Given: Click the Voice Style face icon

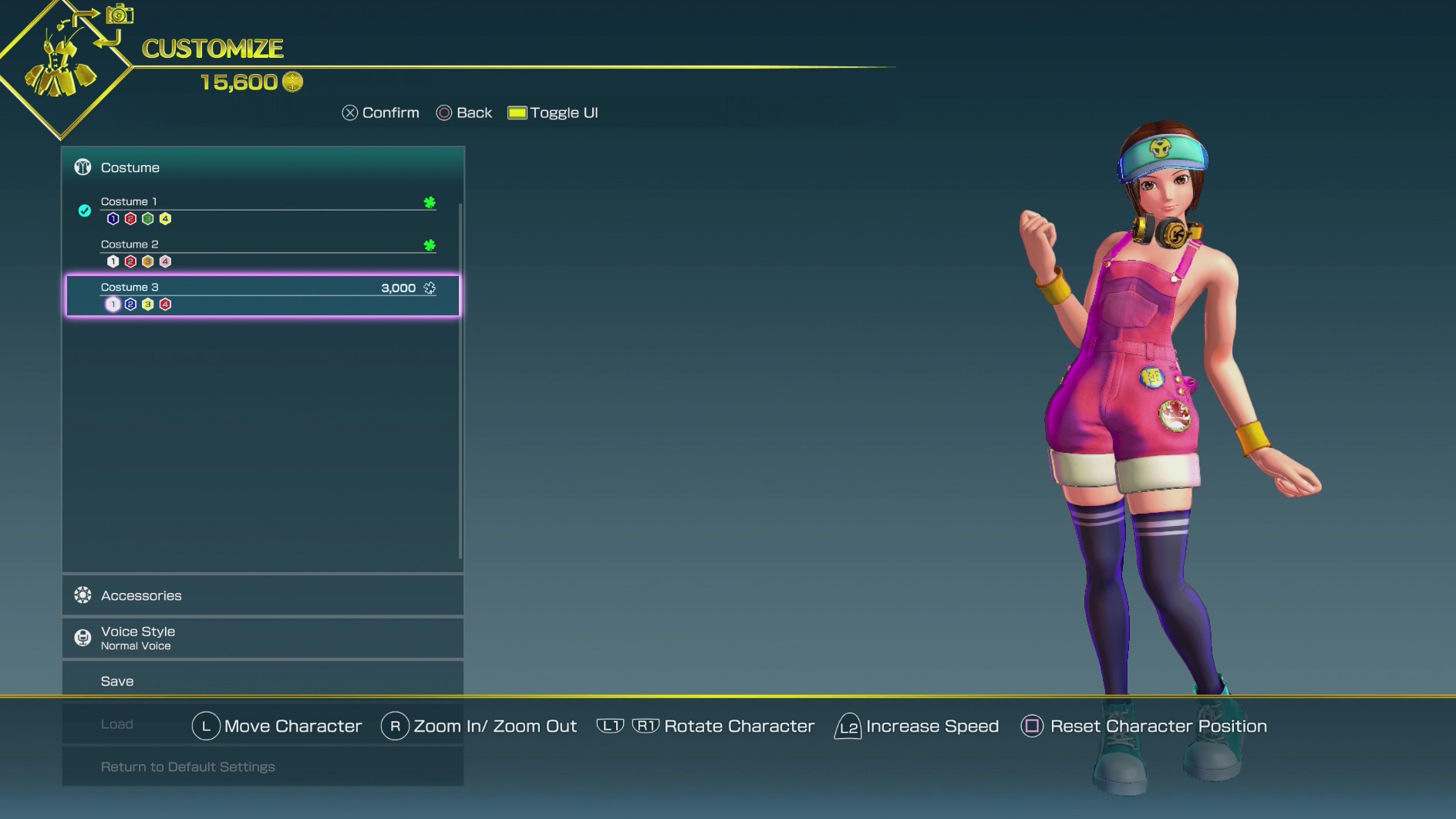Looking at the screenshot, I should pos(83,638).
